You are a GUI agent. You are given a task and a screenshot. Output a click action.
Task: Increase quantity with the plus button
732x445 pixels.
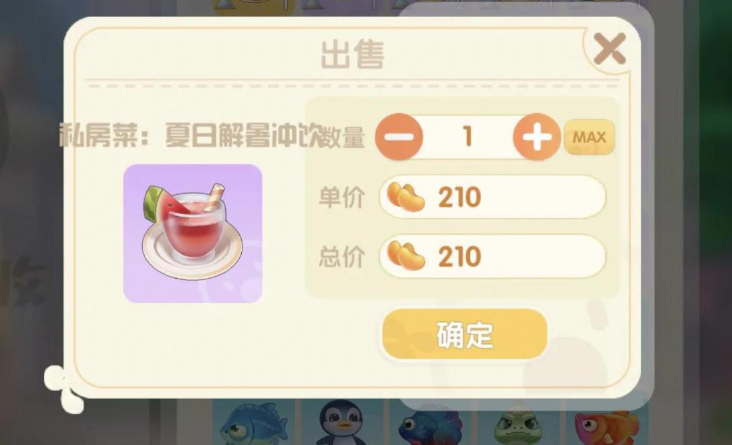click(537, 137)
